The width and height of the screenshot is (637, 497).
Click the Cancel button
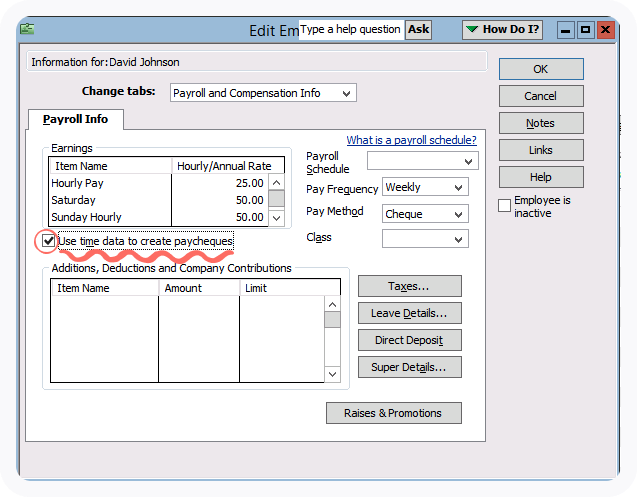pyautogui.click(x=541, y=96)
